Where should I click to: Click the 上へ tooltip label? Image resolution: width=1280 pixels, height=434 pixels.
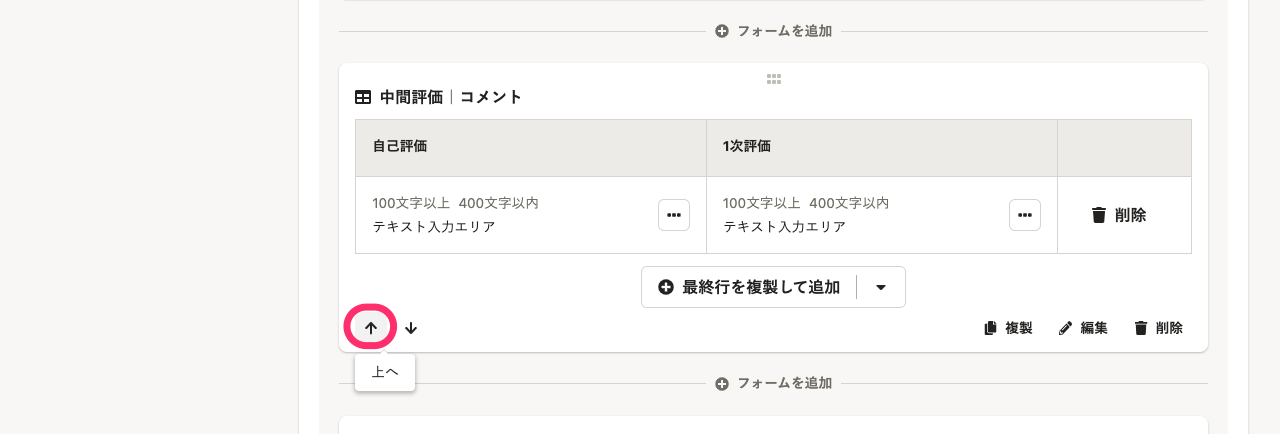click(385, 372)
